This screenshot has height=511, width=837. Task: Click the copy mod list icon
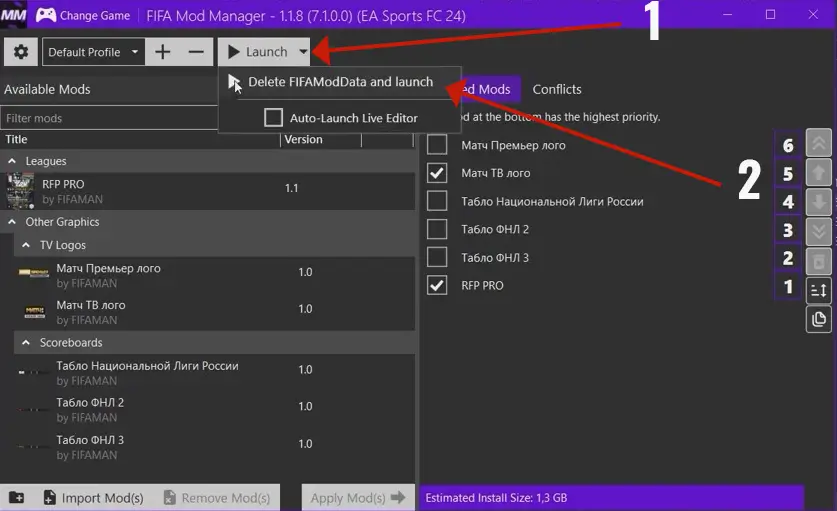(x=818, y=319)
